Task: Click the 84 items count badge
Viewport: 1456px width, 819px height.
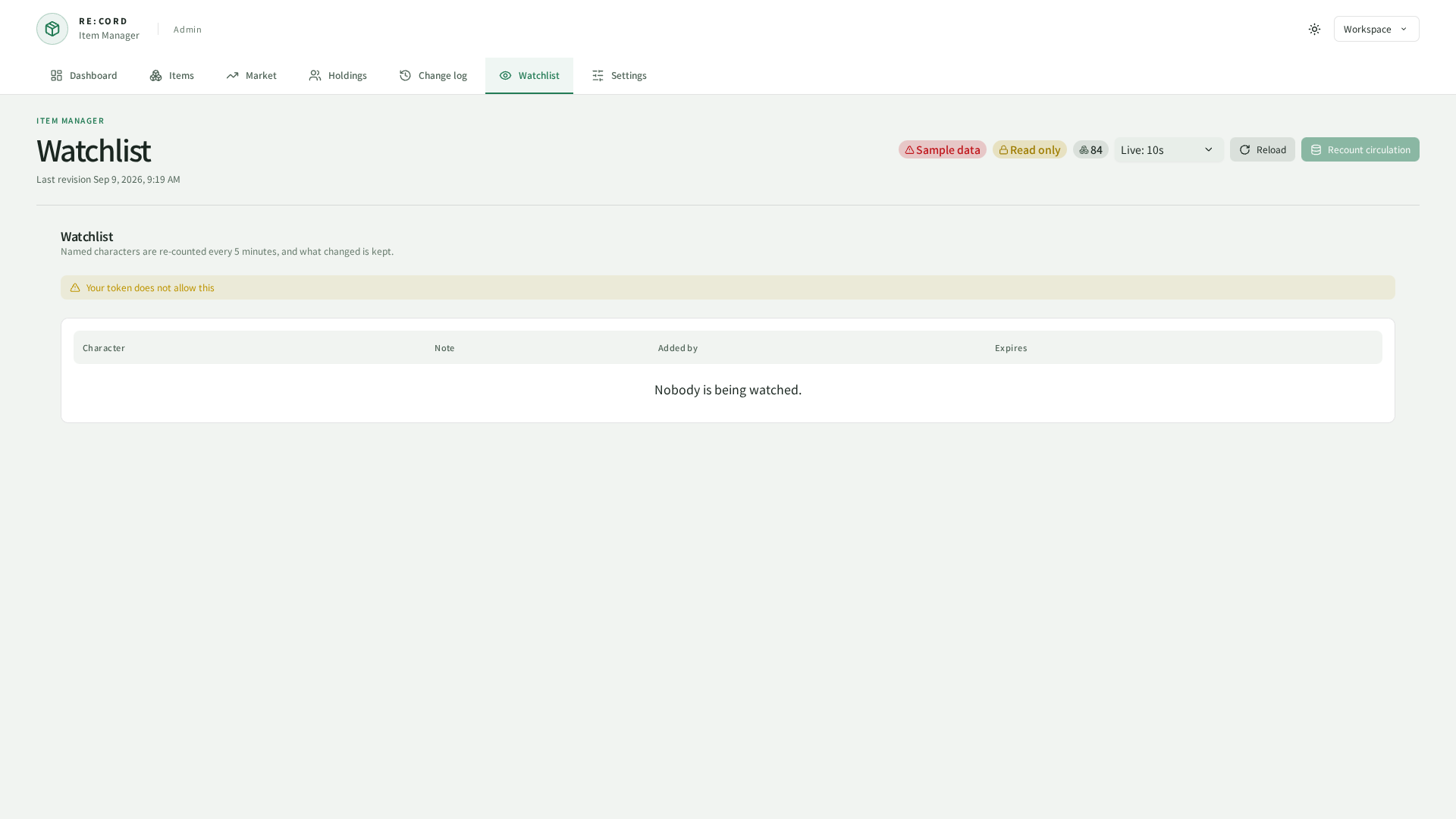Action: (1090, 149)
